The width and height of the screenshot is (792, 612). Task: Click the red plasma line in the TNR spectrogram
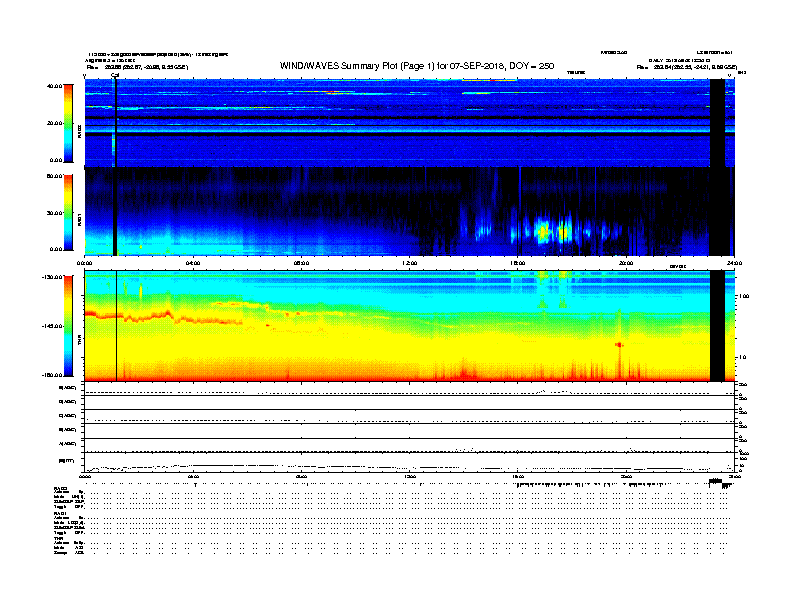click(164, 317)
